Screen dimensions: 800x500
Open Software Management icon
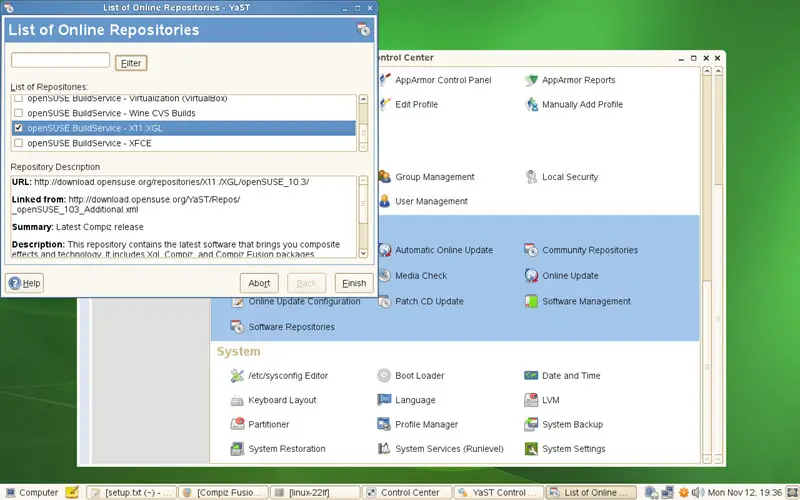531,302
